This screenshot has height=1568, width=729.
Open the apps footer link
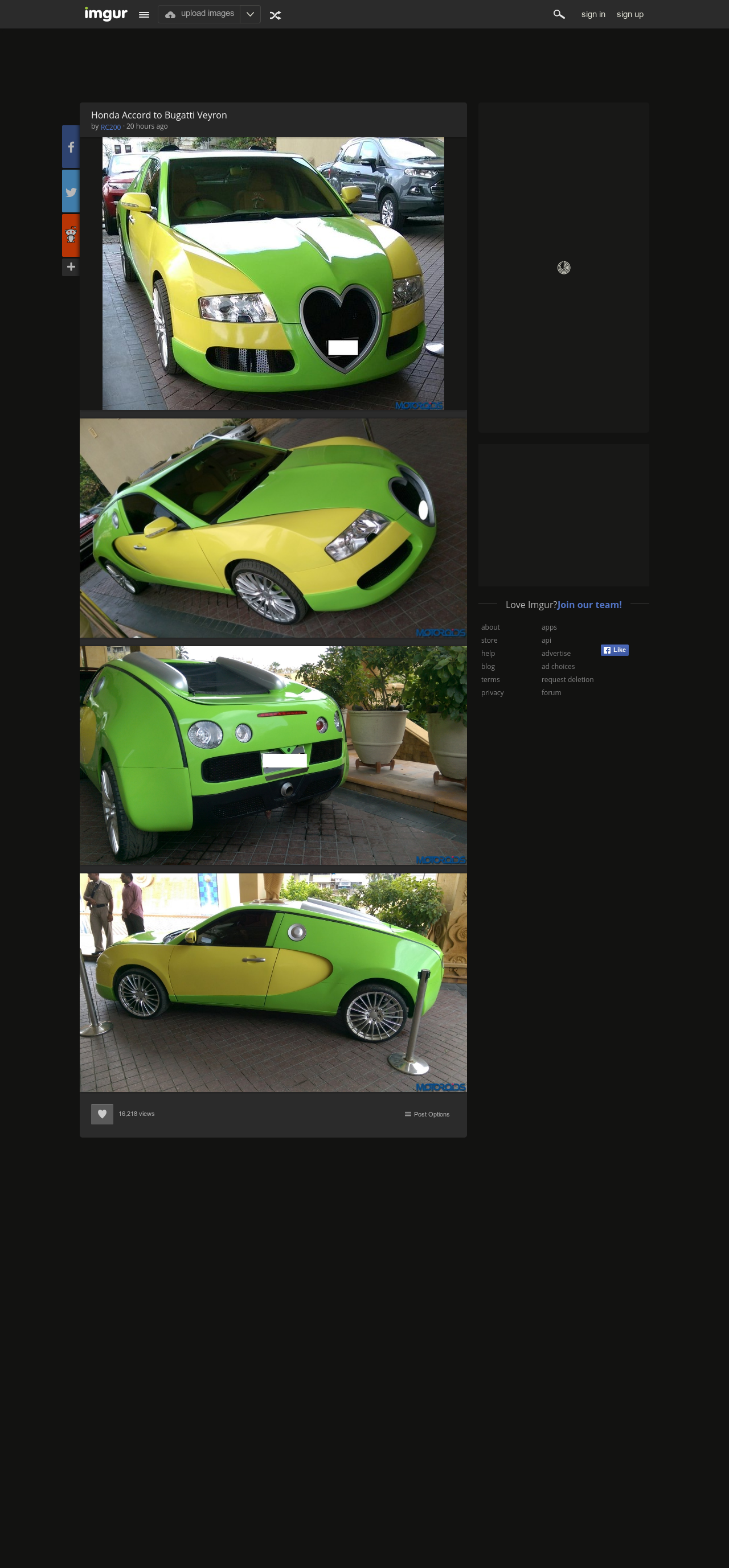(548, 627)
